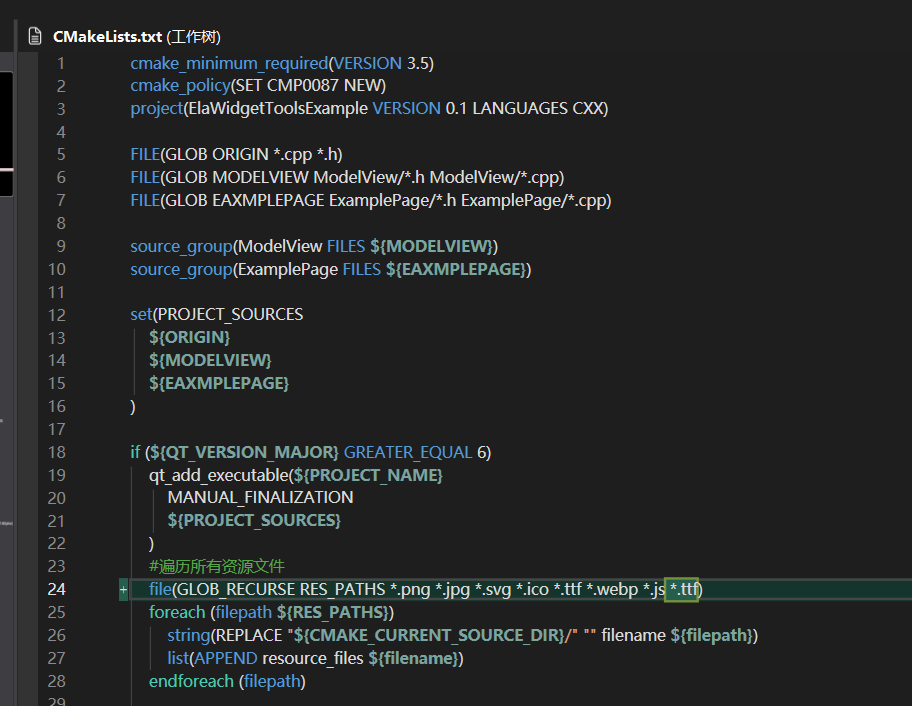912x706 pixels.
Task: Click the plus marker on line 24
Action: click(123, 590)
